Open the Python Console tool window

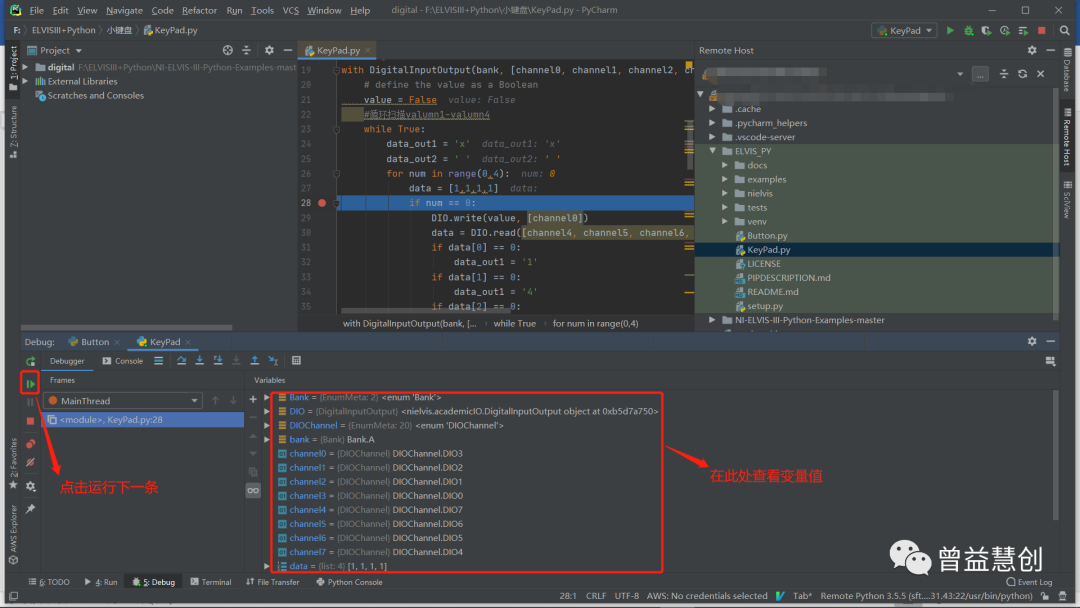pos(349,582)
